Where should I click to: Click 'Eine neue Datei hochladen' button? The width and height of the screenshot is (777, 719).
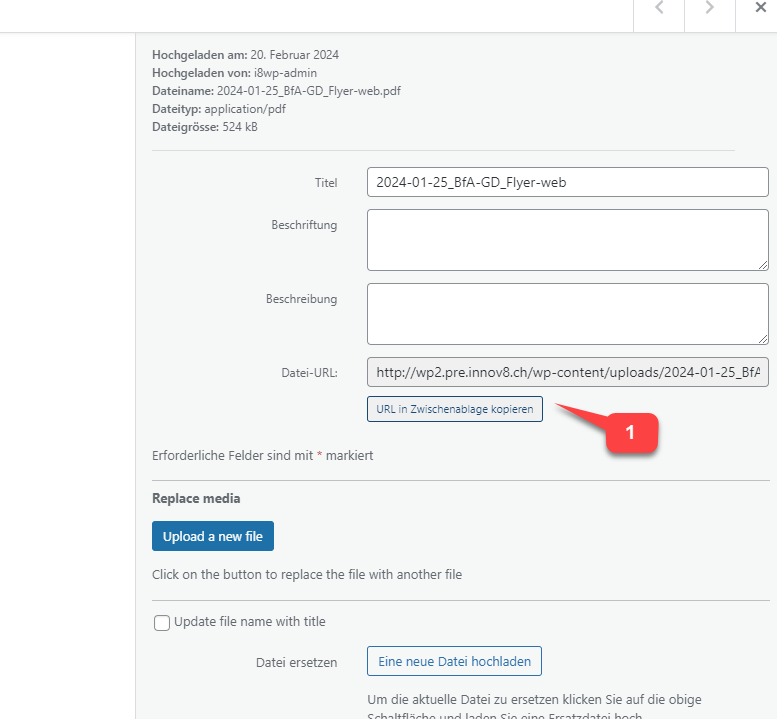pos(454,661)
